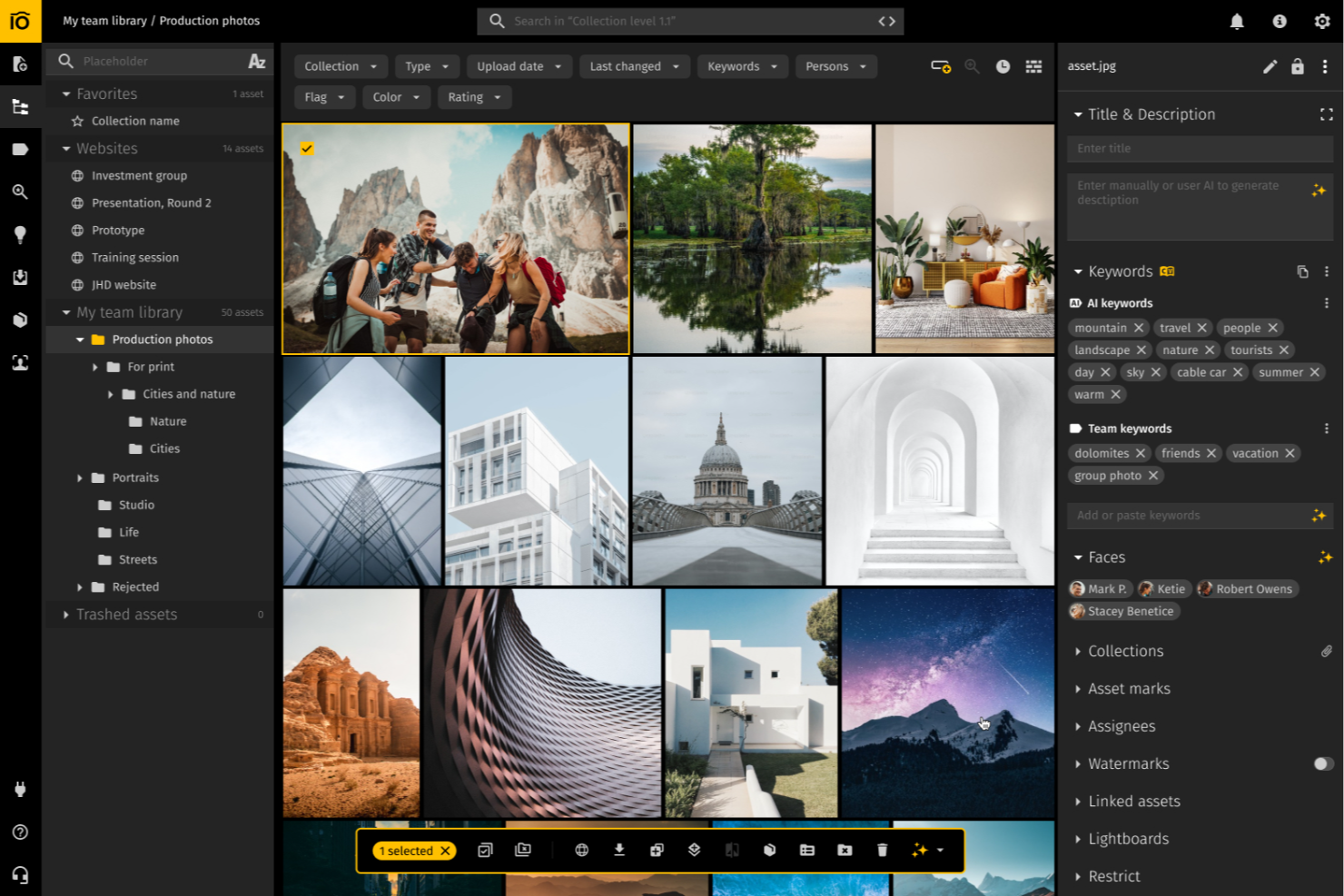
Task: Open the inbox download sidebar icon
Action: pyautogui.click(x=20, y=277)
